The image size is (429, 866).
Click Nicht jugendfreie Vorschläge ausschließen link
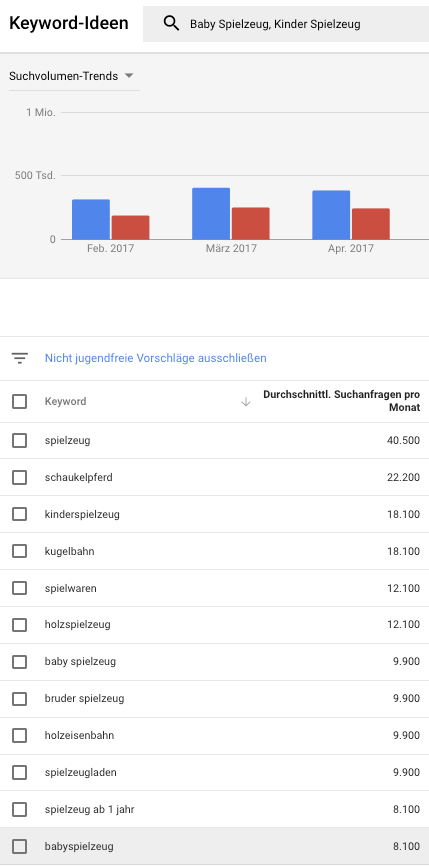point(156,358)
